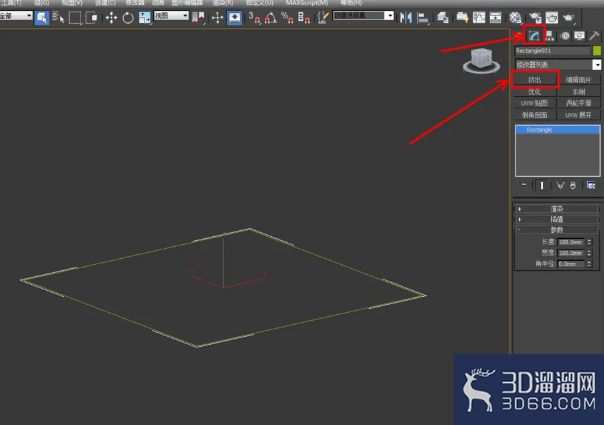Apply the 优化 modifier button

(535, 92)
